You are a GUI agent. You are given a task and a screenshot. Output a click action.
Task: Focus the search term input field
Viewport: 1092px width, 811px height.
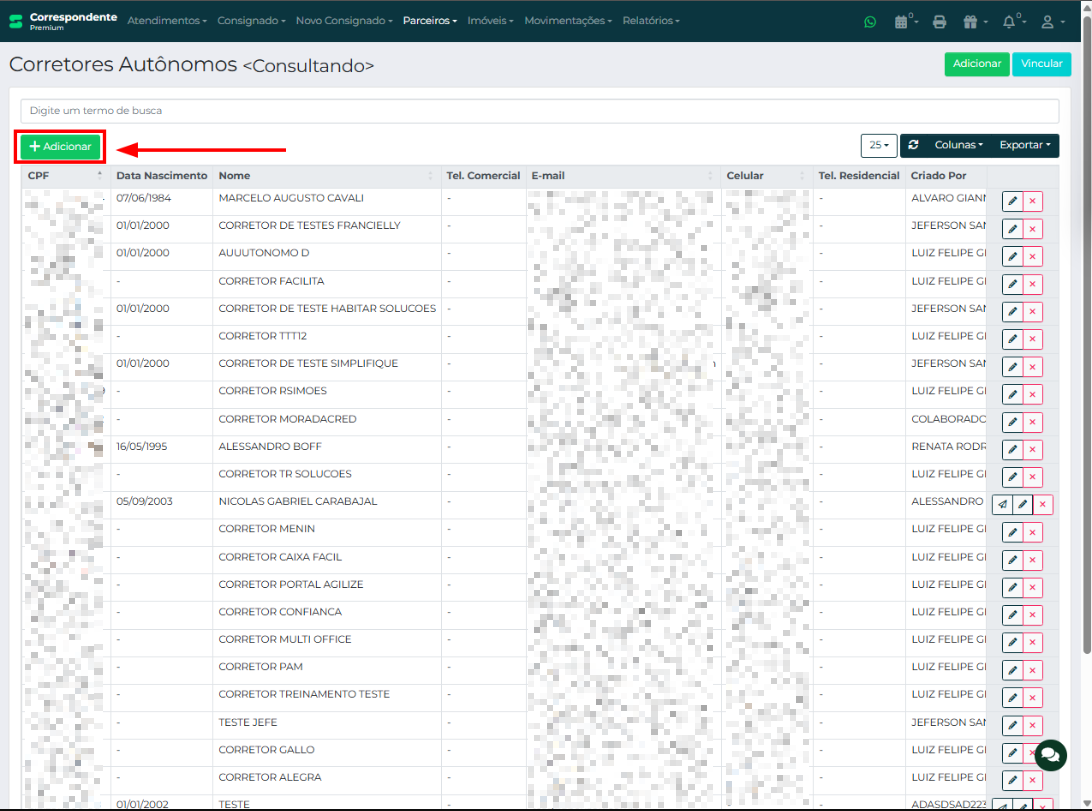click(539, 110)
